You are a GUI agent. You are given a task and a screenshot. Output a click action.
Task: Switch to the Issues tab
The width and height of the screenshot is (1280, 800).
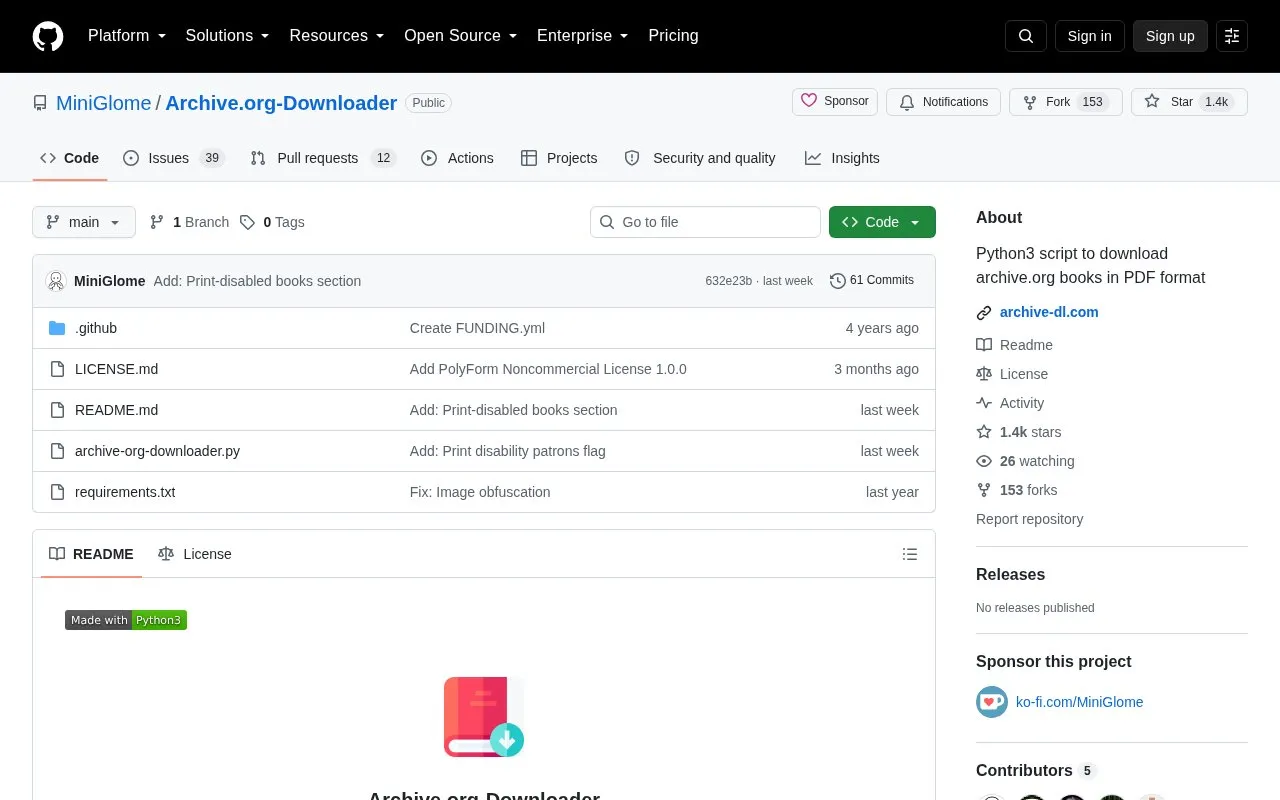pos(173,158)
